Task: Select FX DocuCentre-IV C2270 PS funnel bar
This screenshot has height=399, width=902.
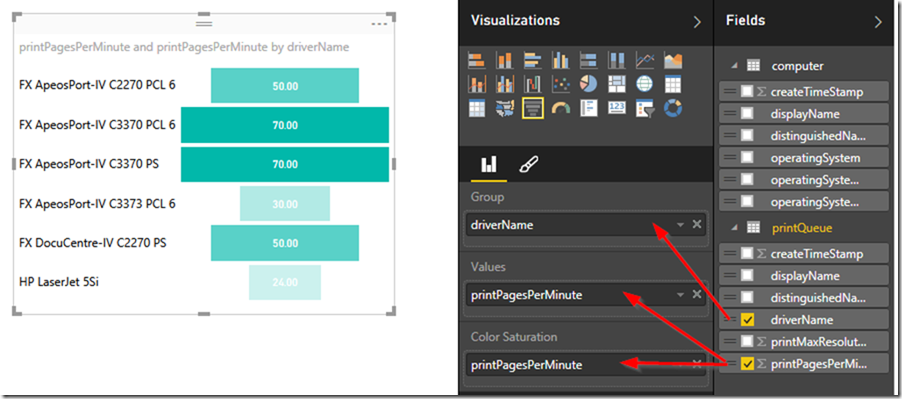Action: click(285, 243)
